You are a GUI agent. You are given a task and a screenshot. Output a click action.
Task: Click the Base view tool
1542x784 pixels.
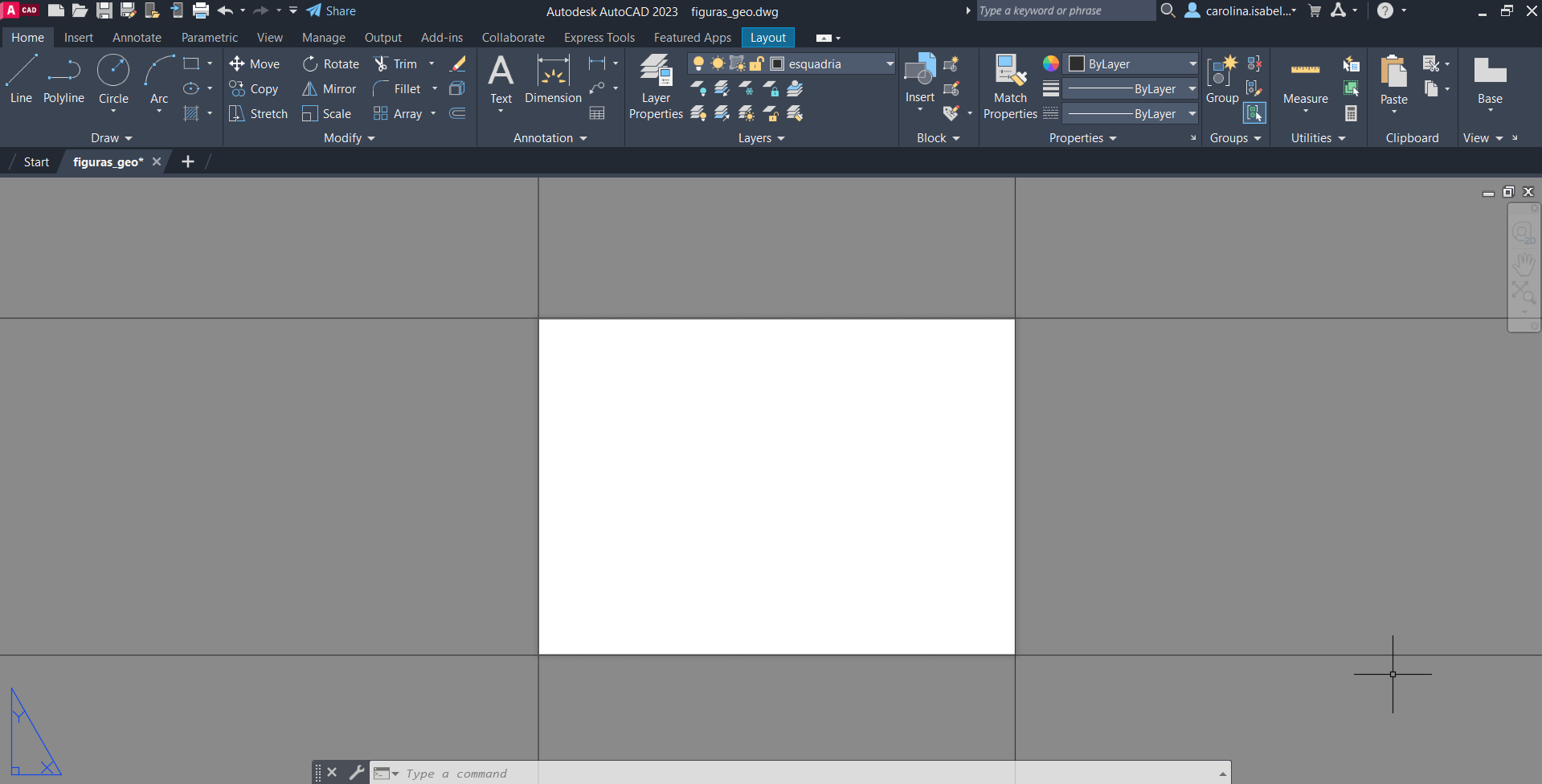1490,79
